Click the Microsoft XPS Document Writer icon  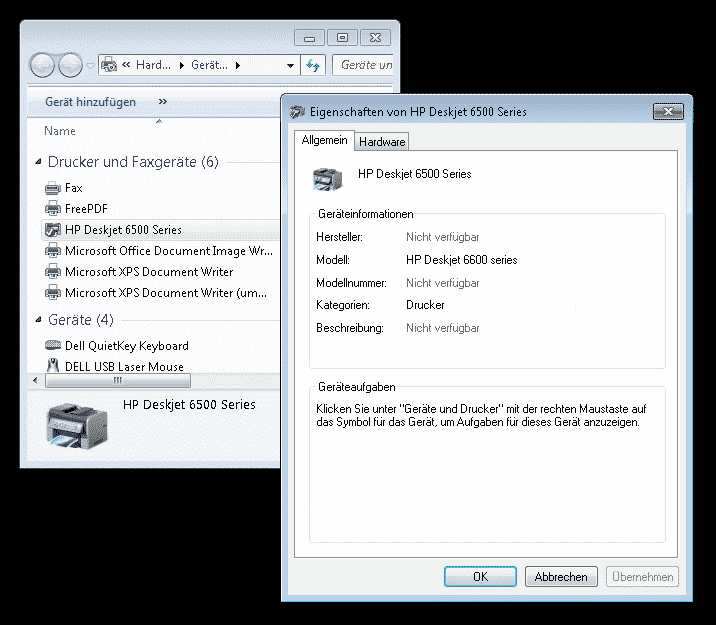[53, 272]
